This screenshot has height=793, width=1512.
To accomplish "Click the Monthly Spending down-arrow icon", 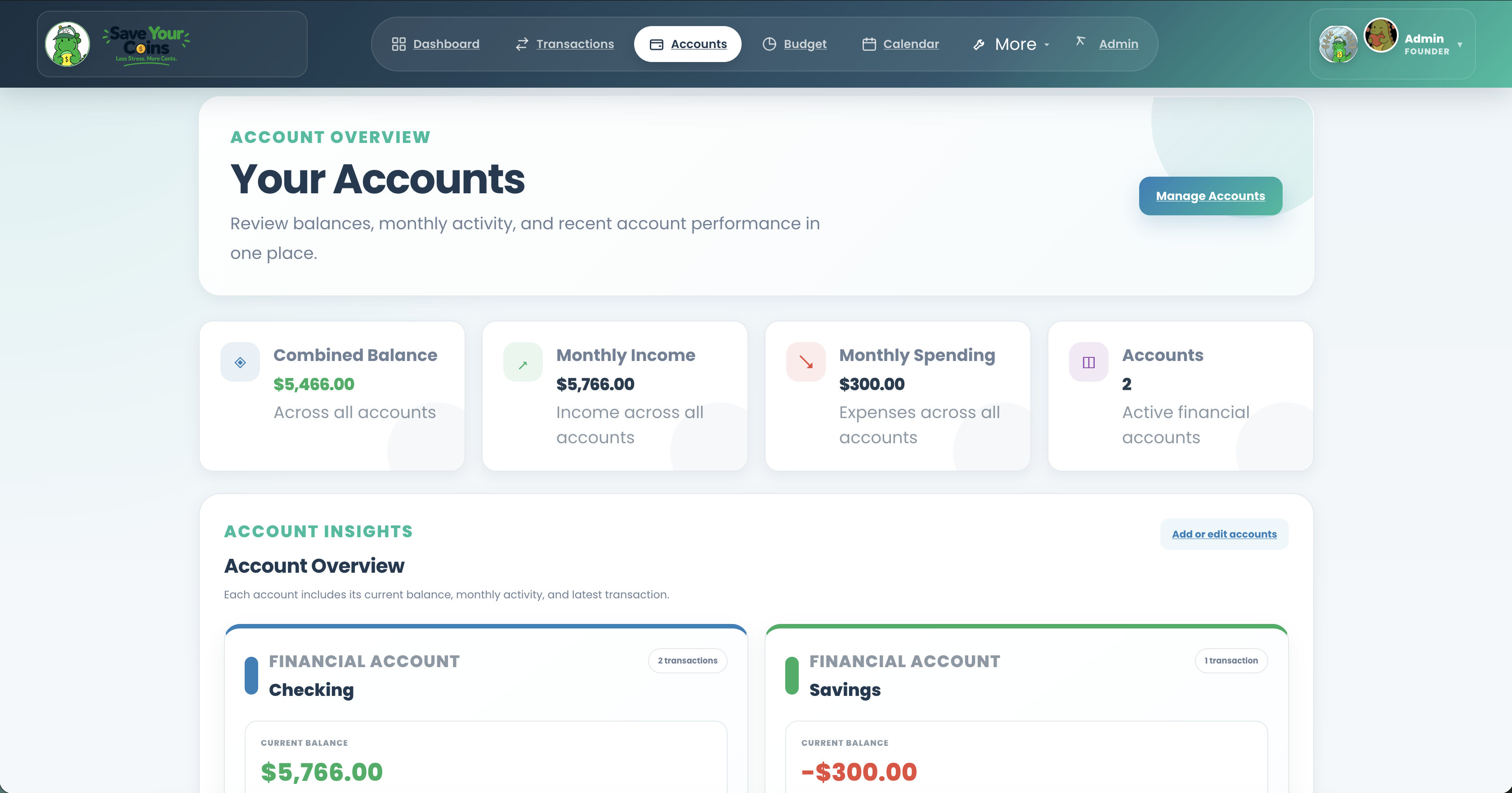I will coord(806,362).
